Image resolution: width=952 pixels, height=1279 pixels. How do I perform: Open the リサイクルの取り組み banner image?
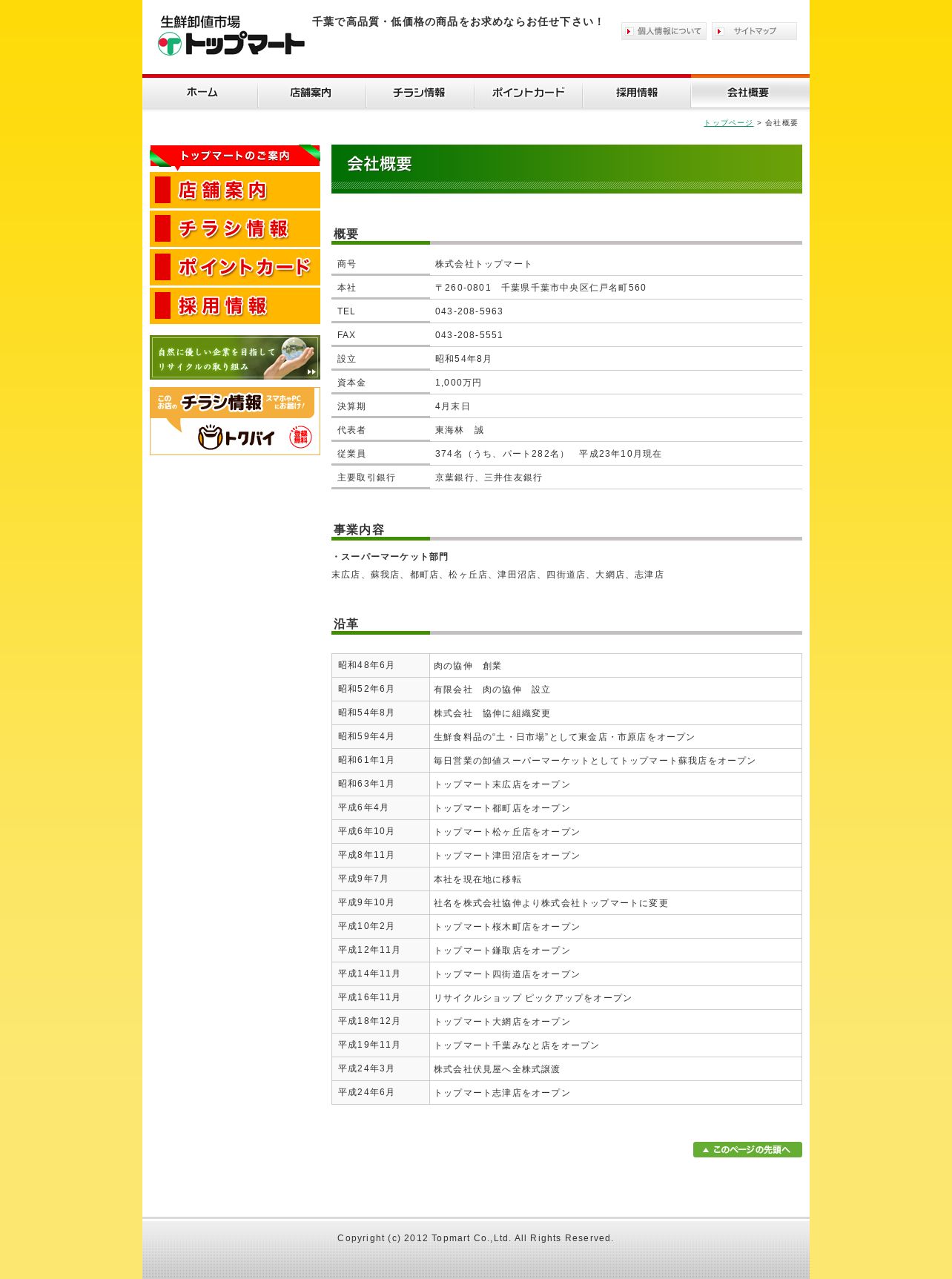[235, 357]
